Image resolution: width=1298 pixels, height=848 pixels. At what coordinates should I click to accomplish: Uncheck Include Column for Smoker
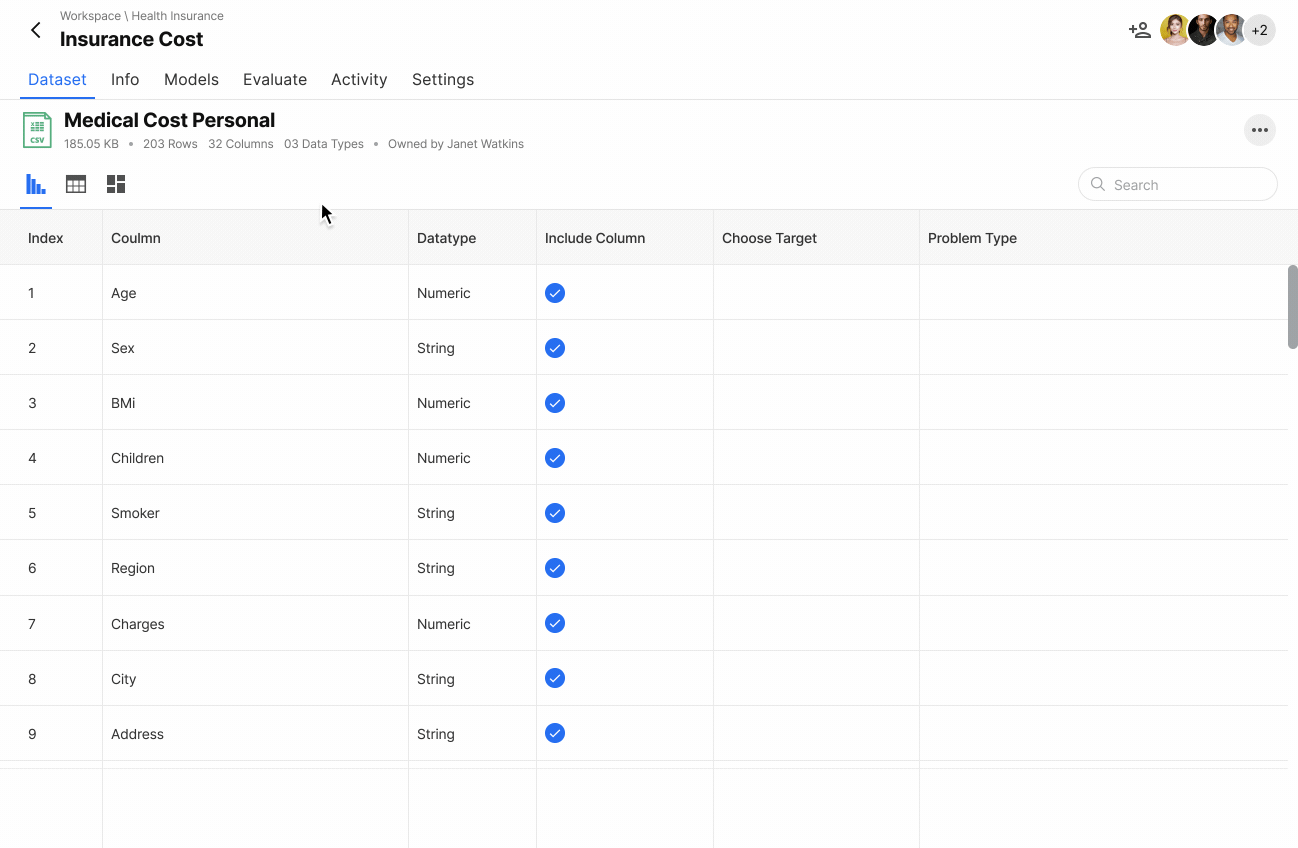(555, 513)
